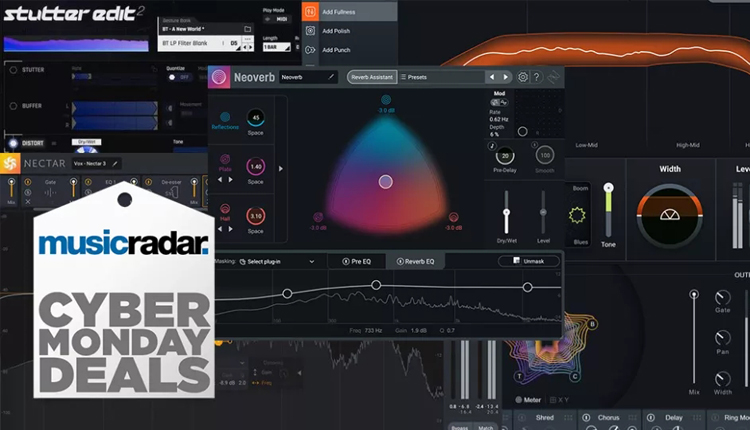
Task: Click the Dry/Wet slider in Neoverb
Action: click(507, 212)
